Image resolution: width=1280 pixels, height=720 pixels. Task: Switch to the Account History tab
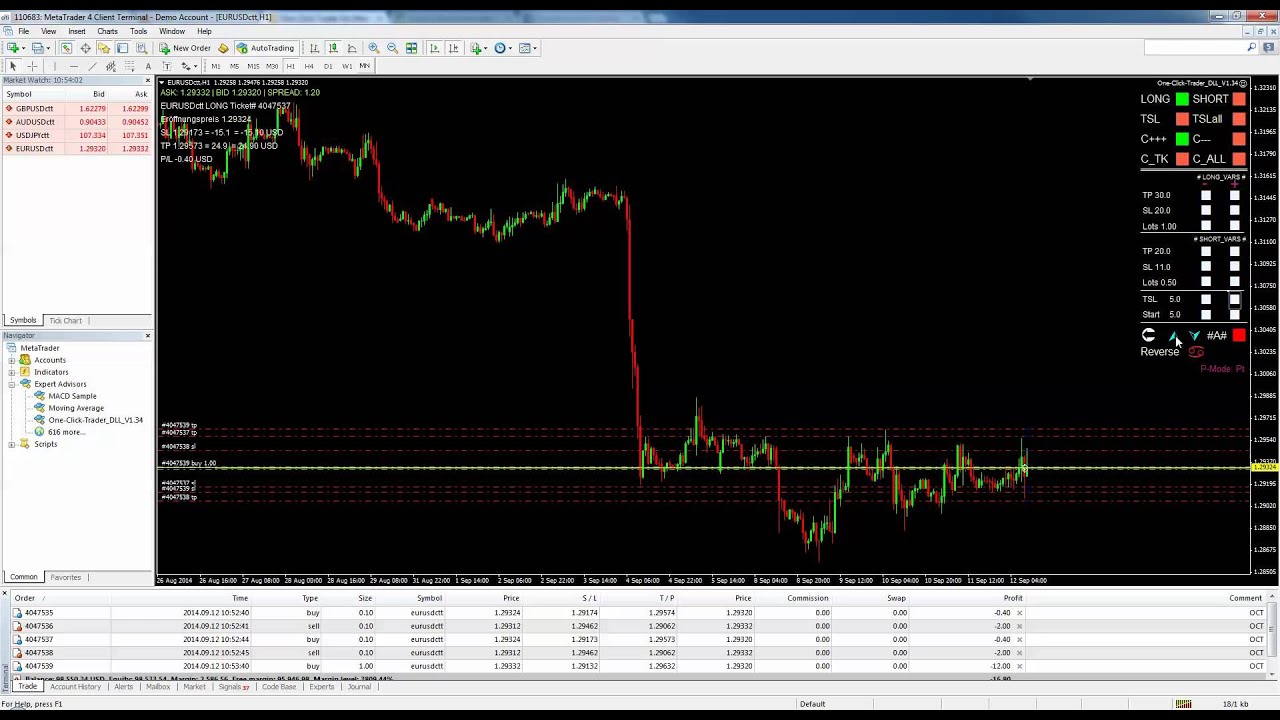point(75,687)
